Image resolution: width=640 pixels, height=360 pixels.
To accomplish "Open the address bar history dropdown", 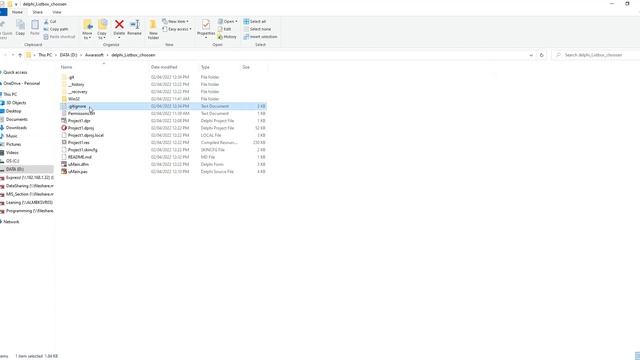I will 531,55.
